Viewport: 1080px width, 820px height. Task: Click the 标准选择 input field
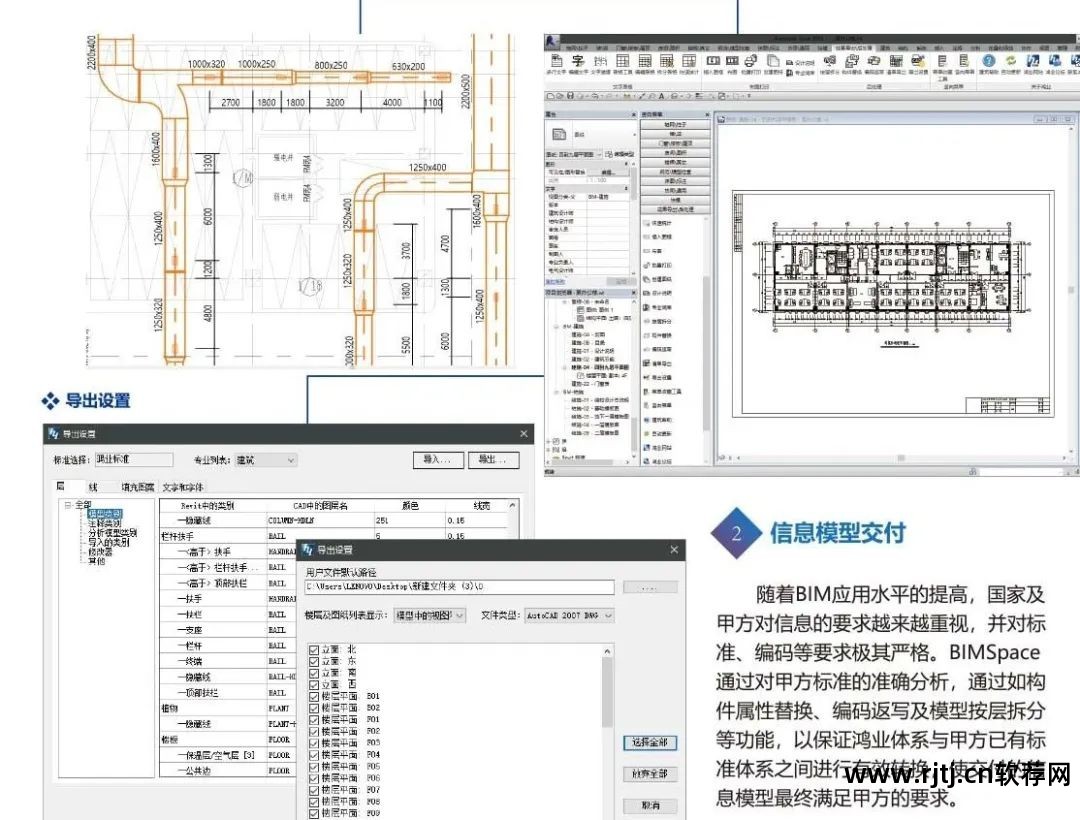click(x=134, y=459)
